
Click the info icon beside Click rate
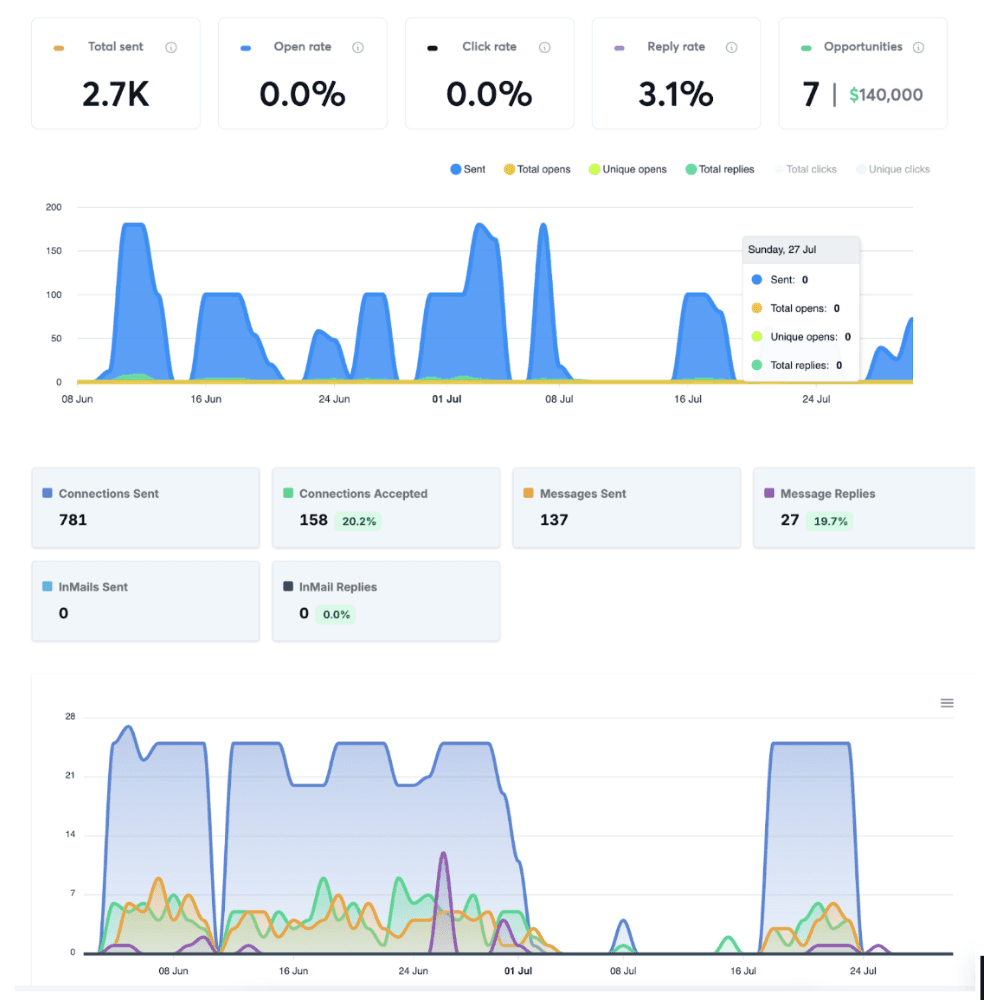click(x=544, y=47)
